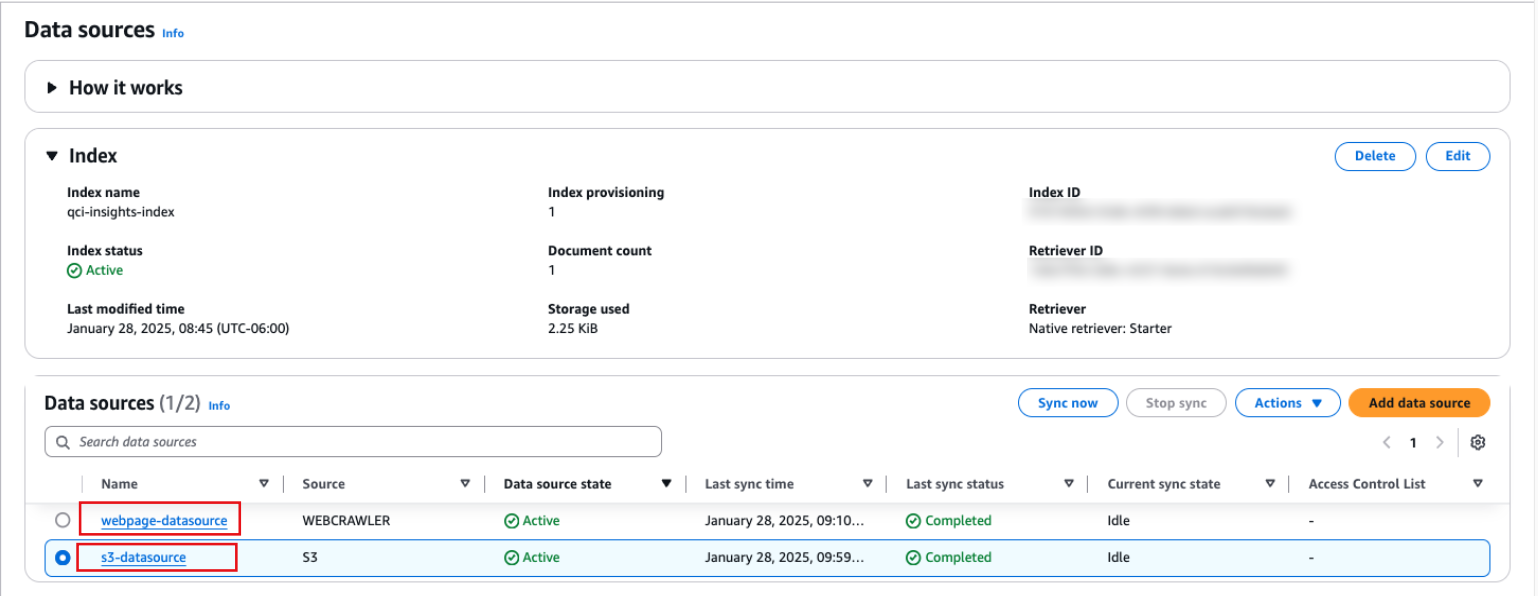Click Sync now button
The image size is (1538, 596).
pyautogui.click(x=1068, y=403)
